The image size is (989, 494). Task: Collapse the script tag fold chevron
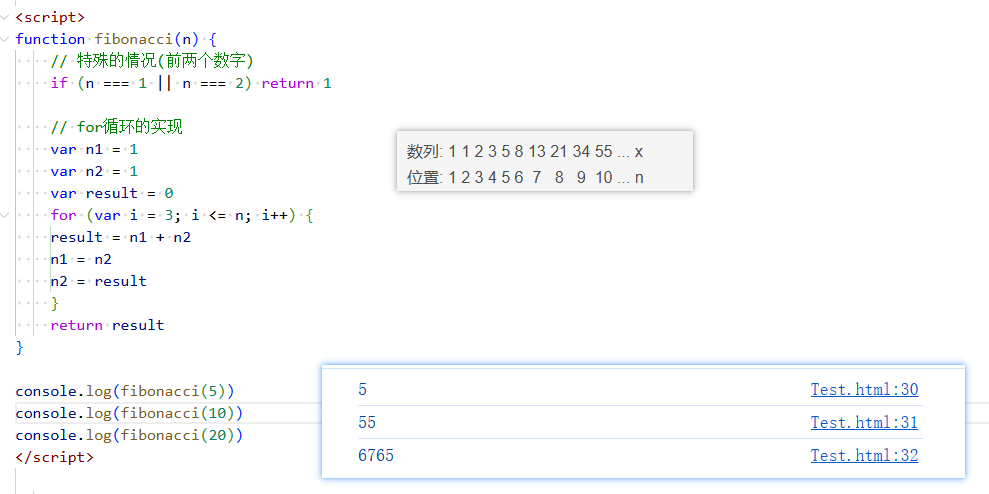[5, 17]
